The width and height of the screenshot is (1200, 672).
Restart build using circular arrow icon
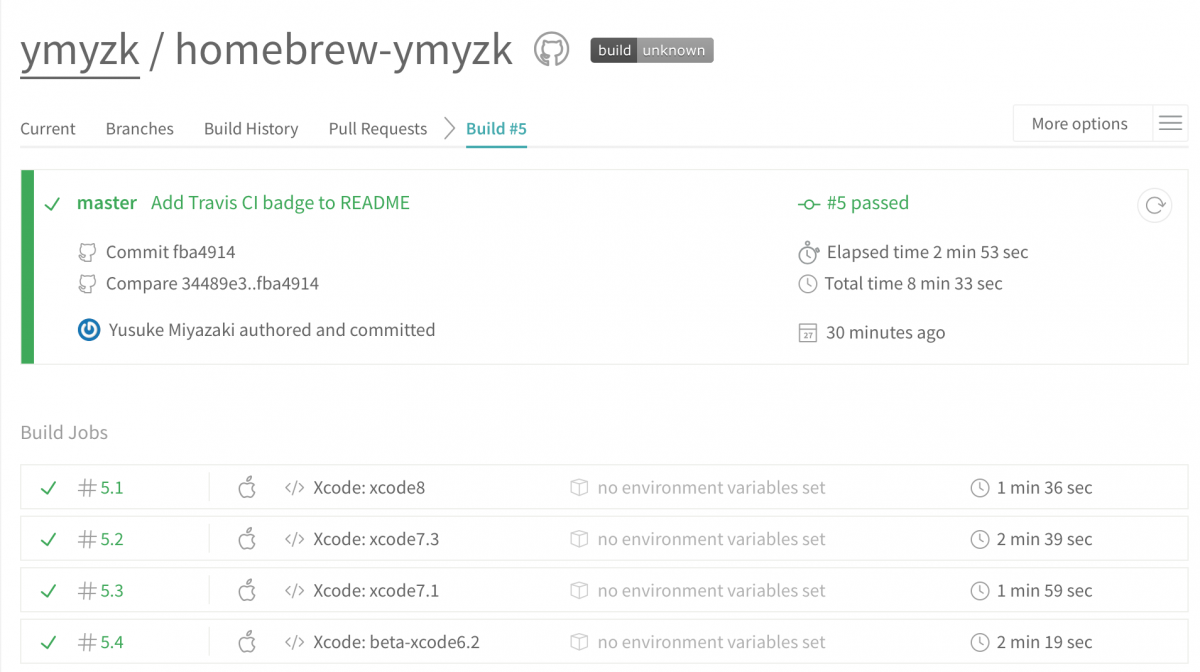(1154, 205)
